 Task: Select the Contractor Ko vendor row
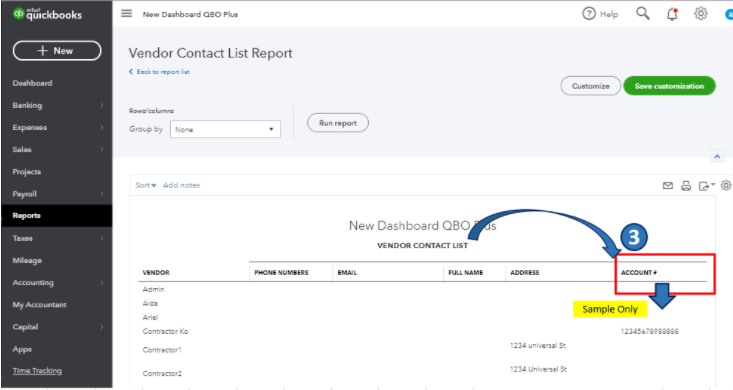(x=165, y=332)
